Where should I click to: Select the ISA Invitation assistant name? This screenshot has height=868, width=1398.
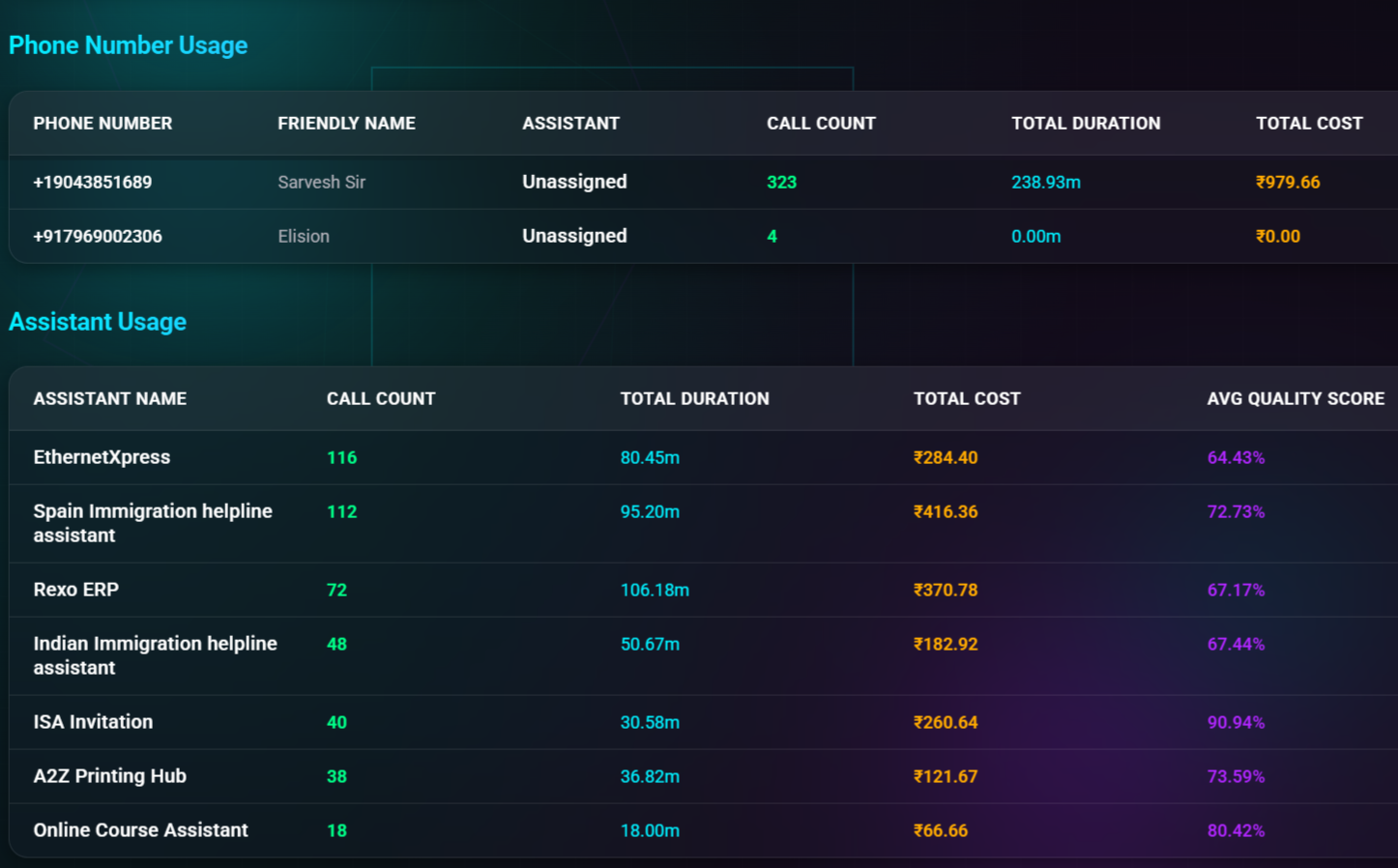tap(93, 722)
